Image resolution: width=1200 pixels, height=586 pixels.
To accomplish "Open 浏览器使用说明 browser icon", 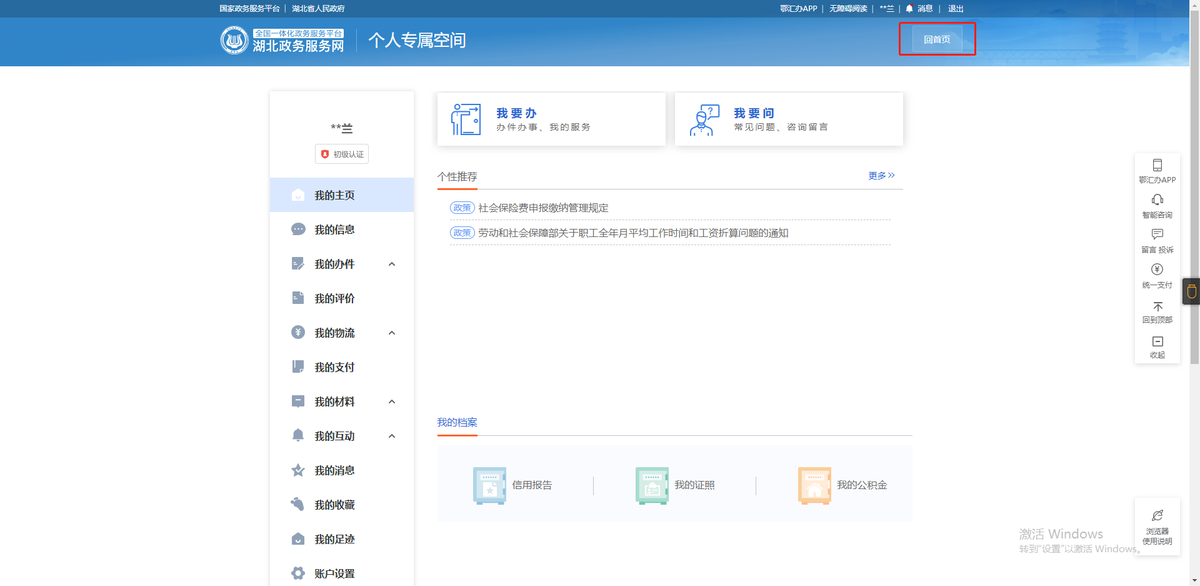I will [1157, 516].
